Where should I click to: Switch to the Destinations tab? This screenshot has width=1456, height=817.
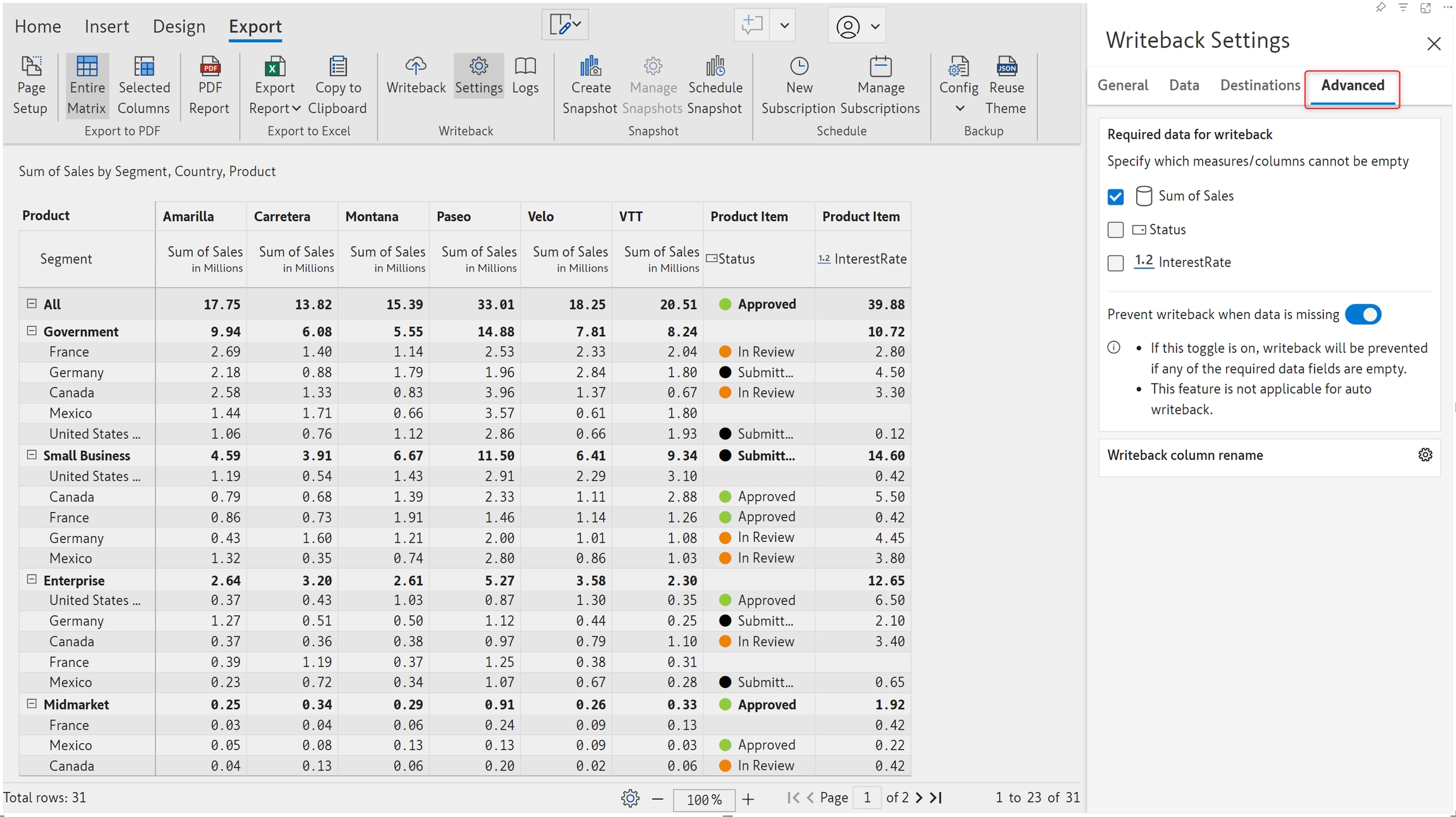(x=1259, y=85)
